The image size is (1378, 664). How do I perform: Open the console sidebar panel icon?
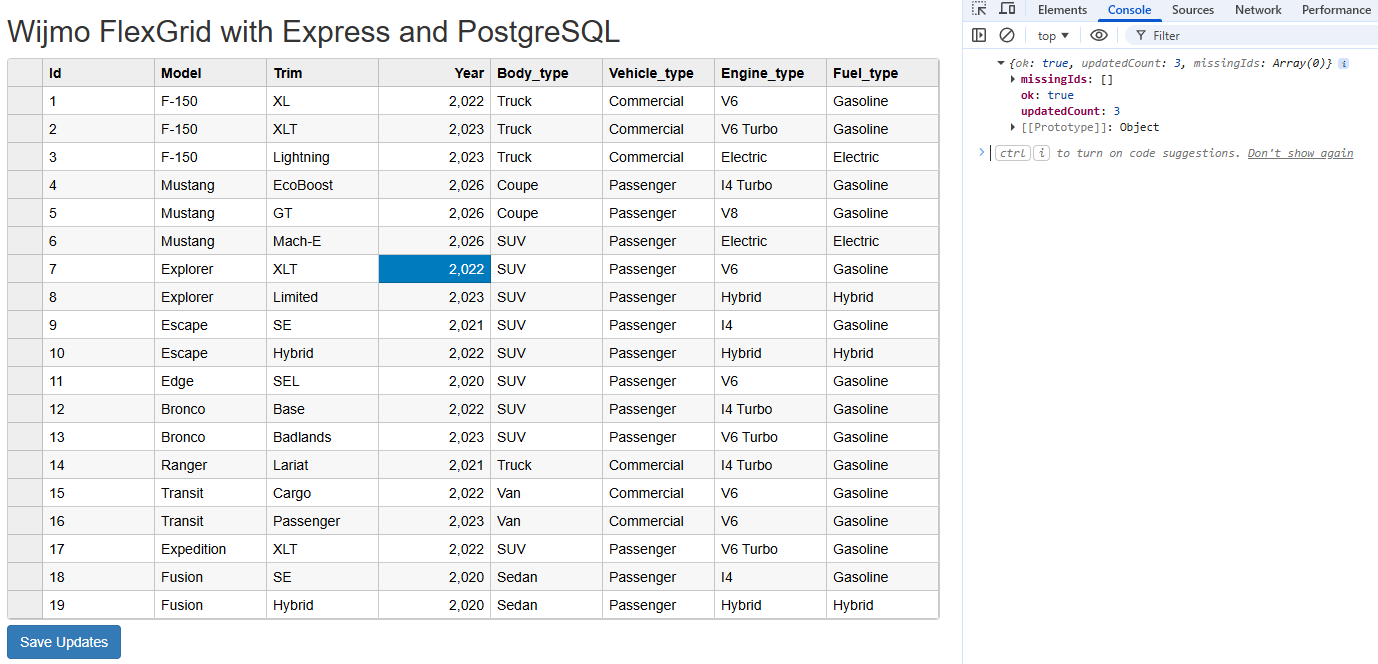click(979, 34)
